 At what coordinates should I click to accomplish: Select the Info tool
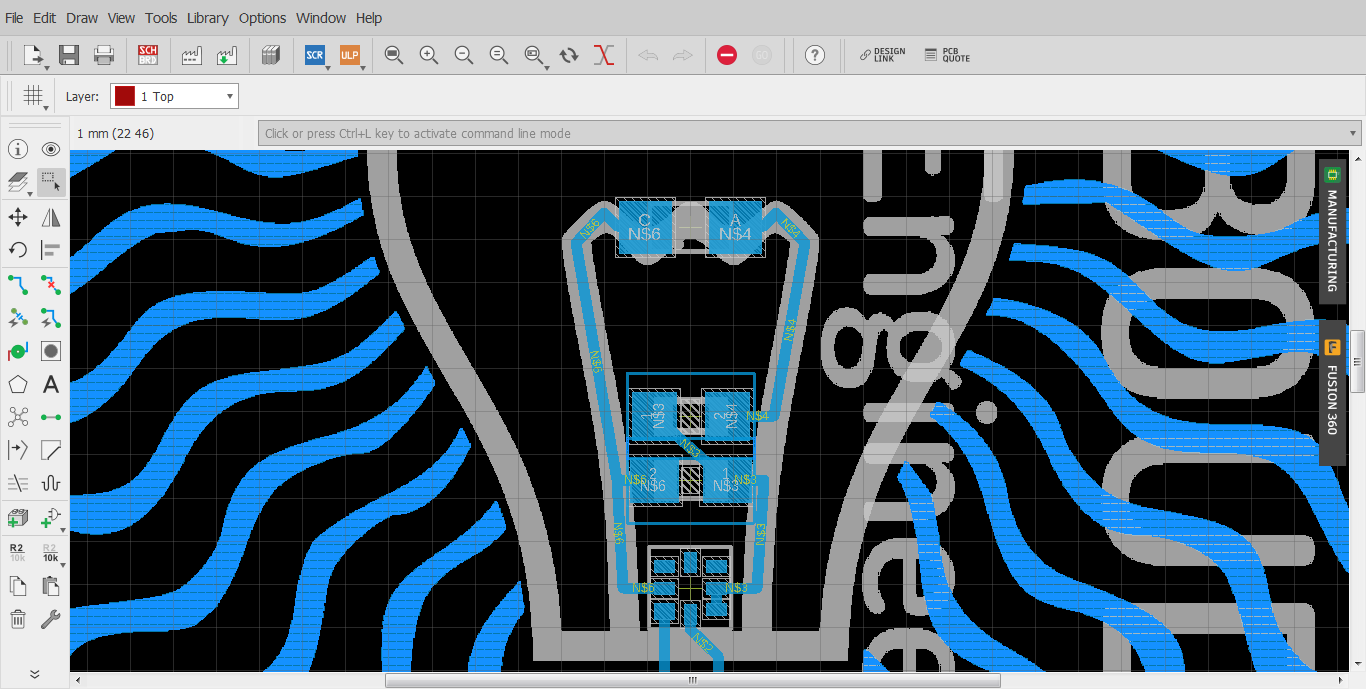tap(18, 150)
